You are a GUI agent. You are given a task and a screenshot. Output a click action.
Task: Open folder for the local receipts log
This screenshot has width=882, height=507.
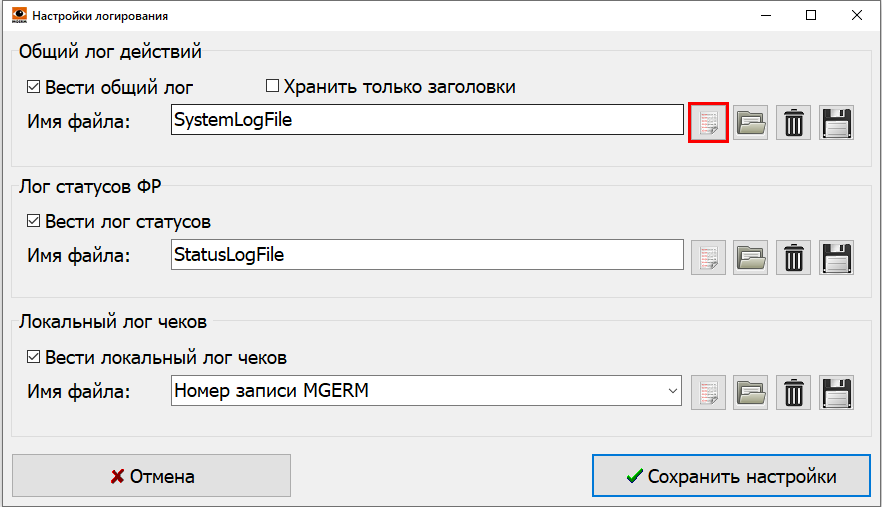point(751,392)
